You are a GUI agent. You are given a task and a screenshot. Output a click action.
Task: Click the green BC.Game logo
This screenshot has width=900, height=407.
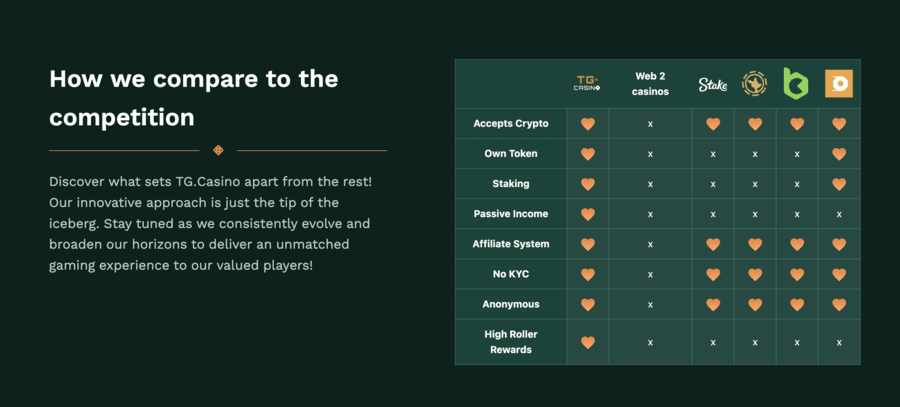tap(796, 83)
